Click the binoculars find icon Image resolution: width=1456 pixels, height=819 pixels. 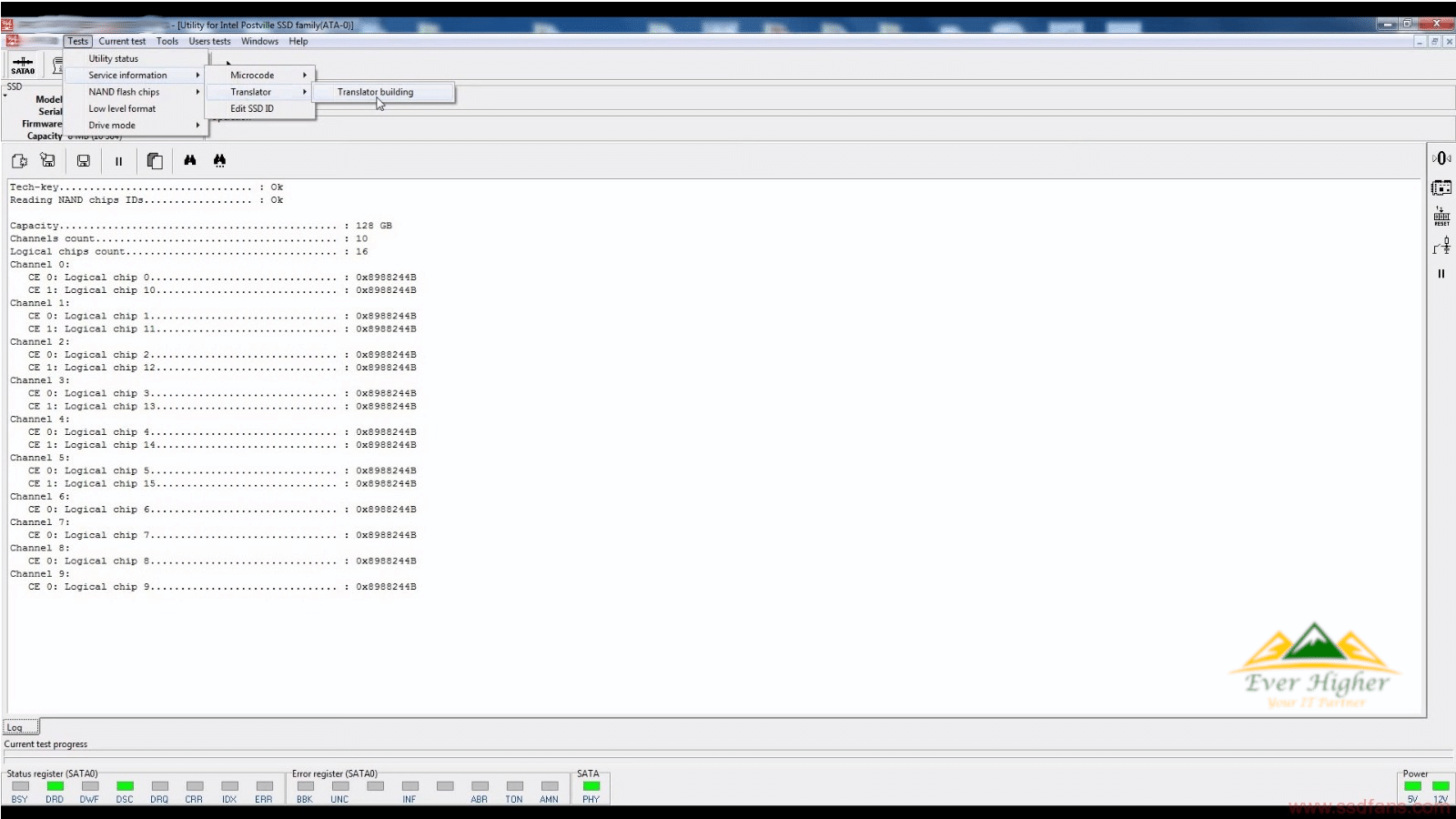tap(190, 160)
